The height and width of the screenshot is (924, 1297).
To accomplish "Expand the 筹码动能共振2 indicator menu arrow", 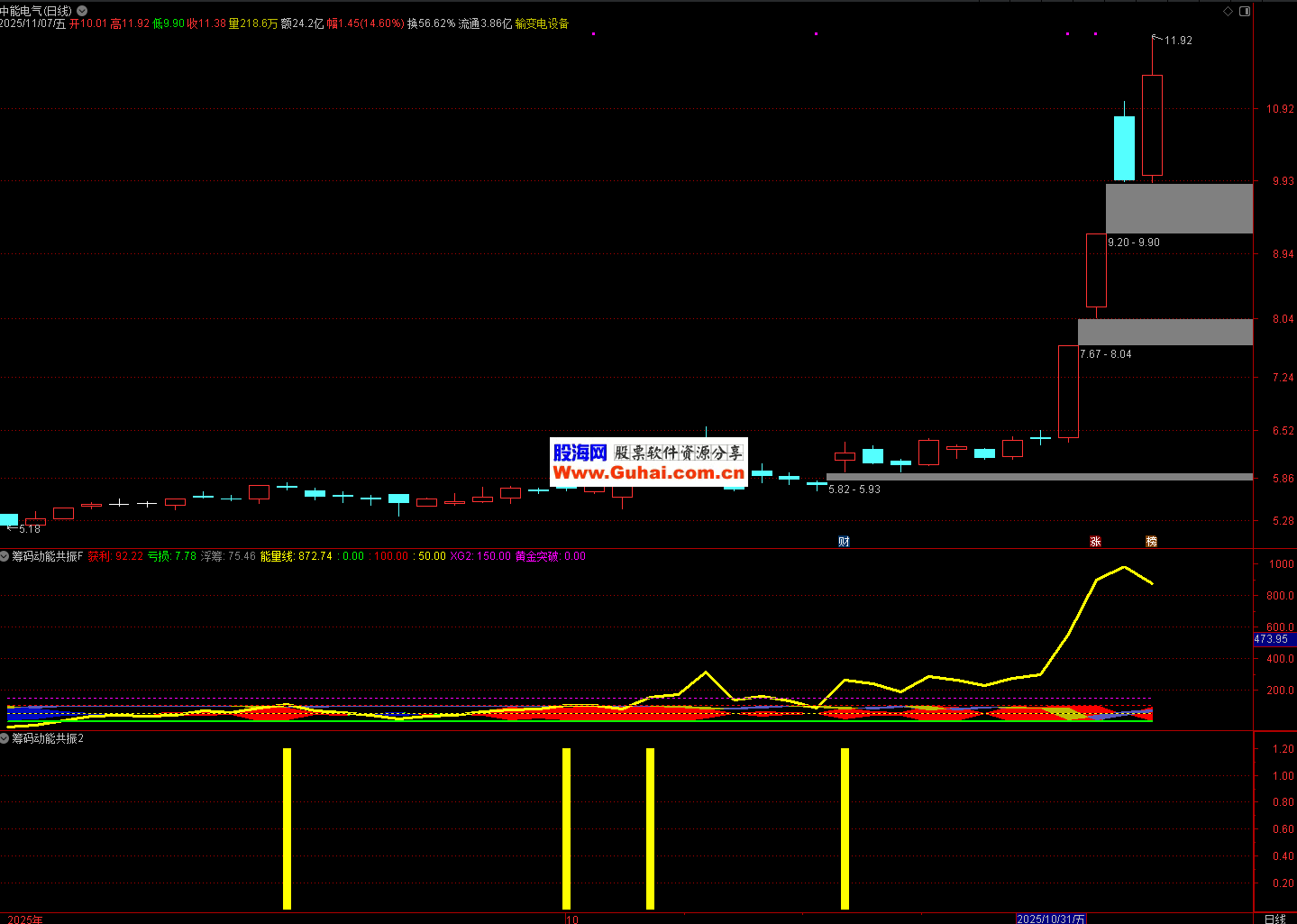I will point(5,738).
